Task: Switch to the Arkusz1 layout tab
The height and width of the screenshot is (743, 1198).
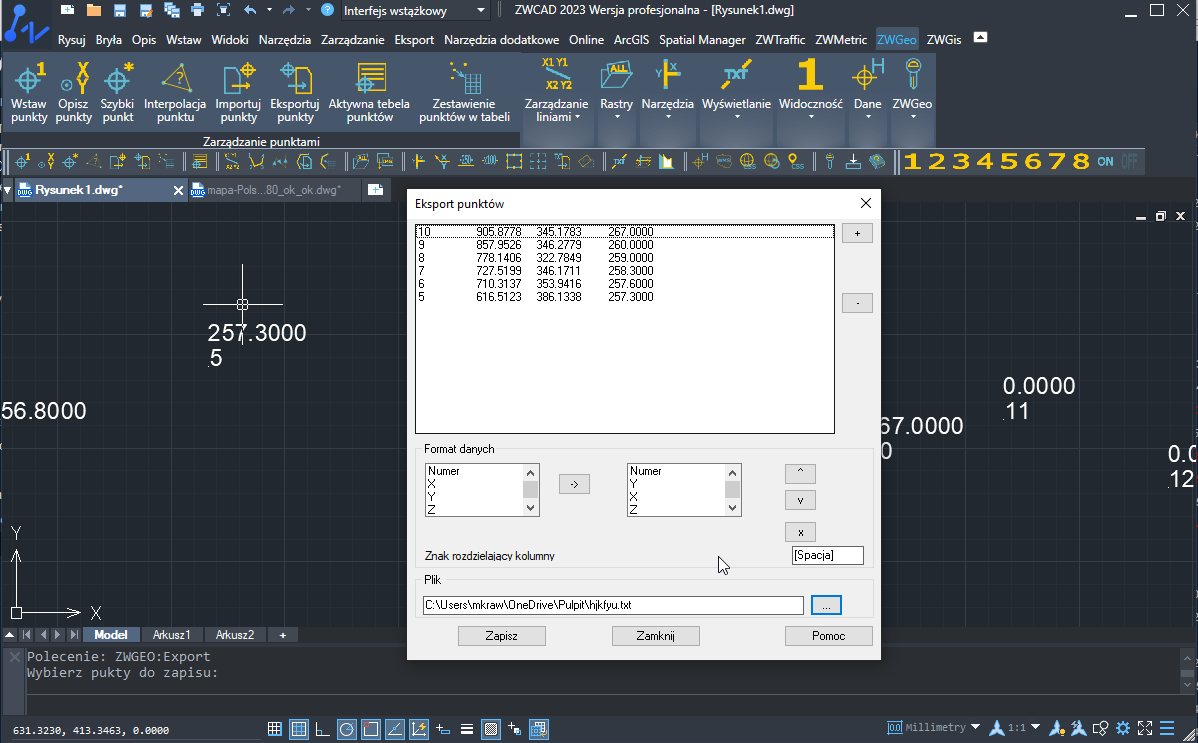Action: point(171,634)
